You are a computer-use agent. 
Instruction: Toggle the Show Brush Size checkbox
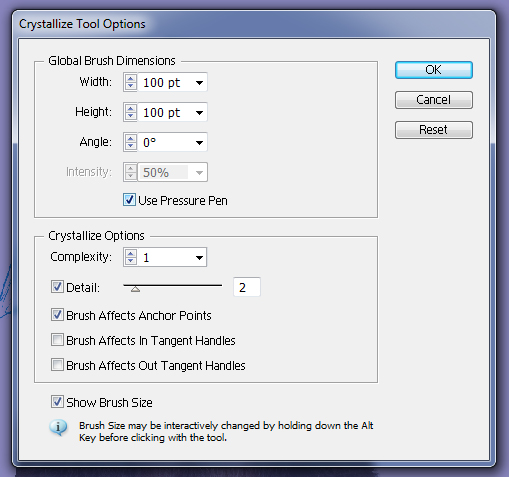(x=57, y=402)
